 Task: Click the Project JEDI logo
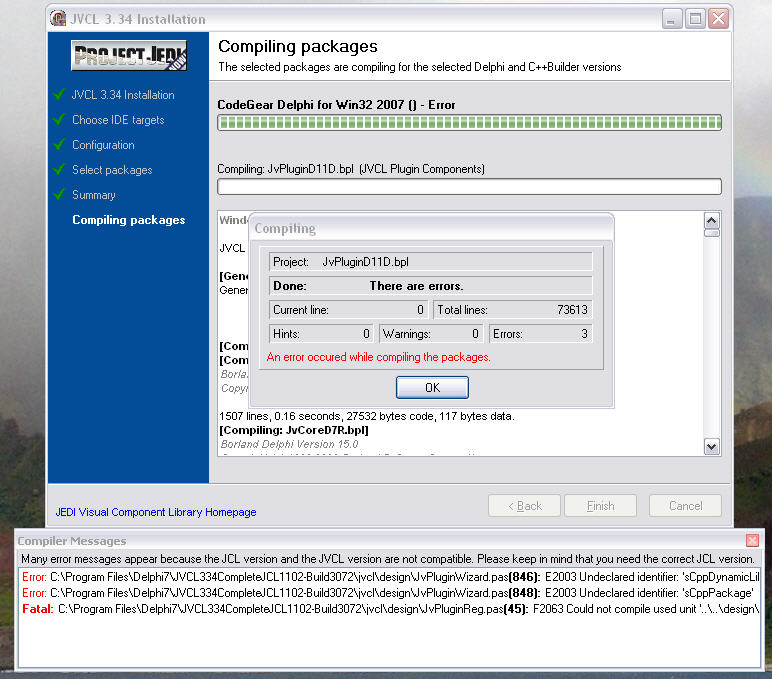[129, 54]
